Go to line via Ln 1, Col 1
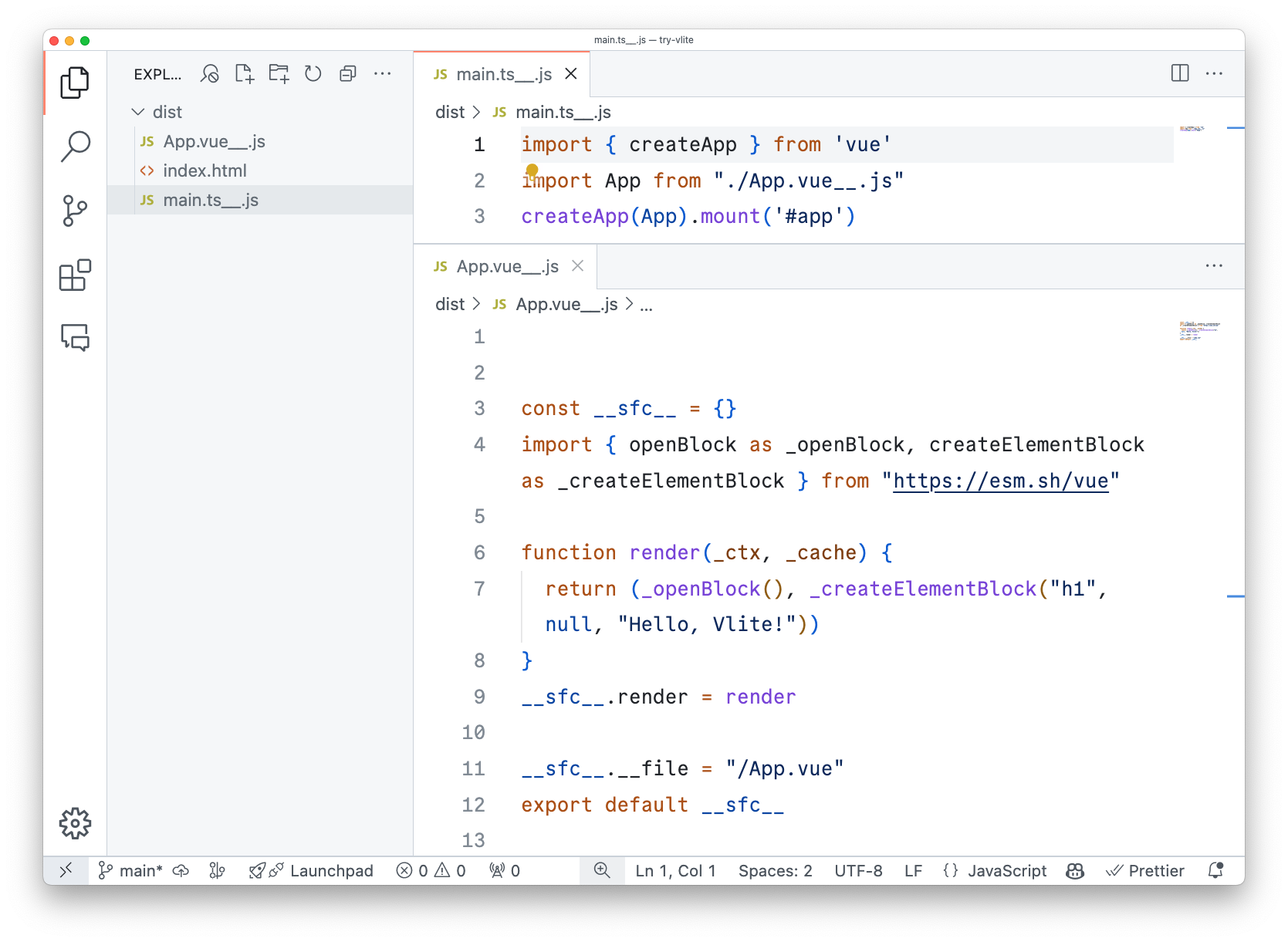This screenshot has height=942, width=1288. (x=675, y=871)
